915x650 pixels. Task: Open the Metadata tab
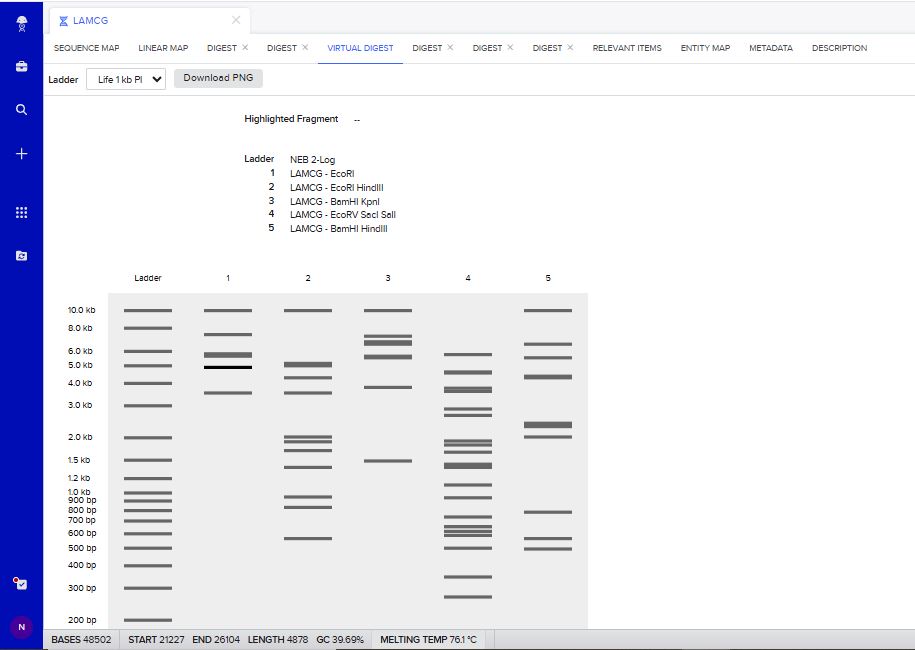pyautogui.click(x=771, y=48)
